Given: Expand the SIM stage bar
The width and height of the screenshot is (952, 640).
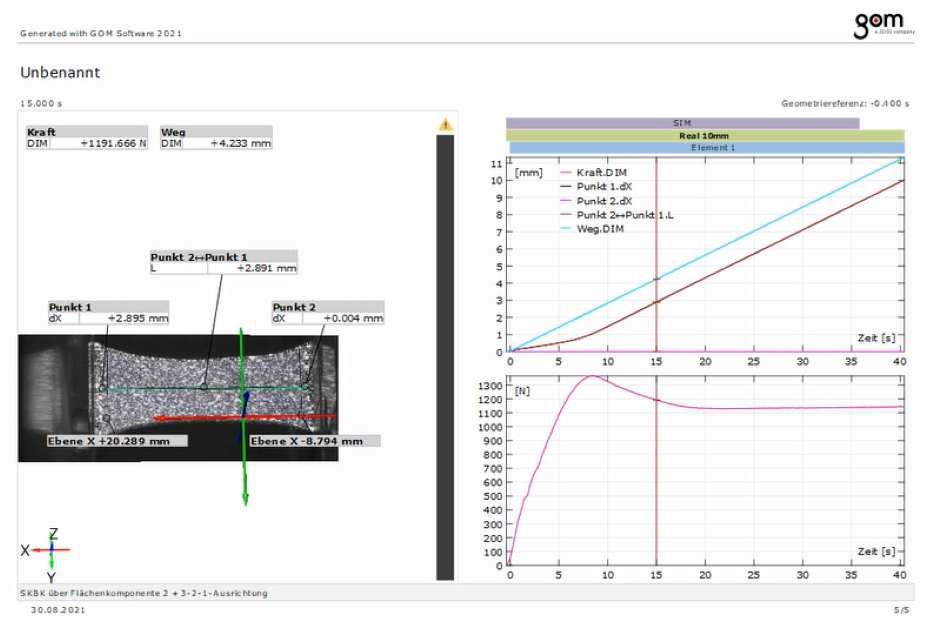Looking at the screenshot, I should (x=683, y=122).
